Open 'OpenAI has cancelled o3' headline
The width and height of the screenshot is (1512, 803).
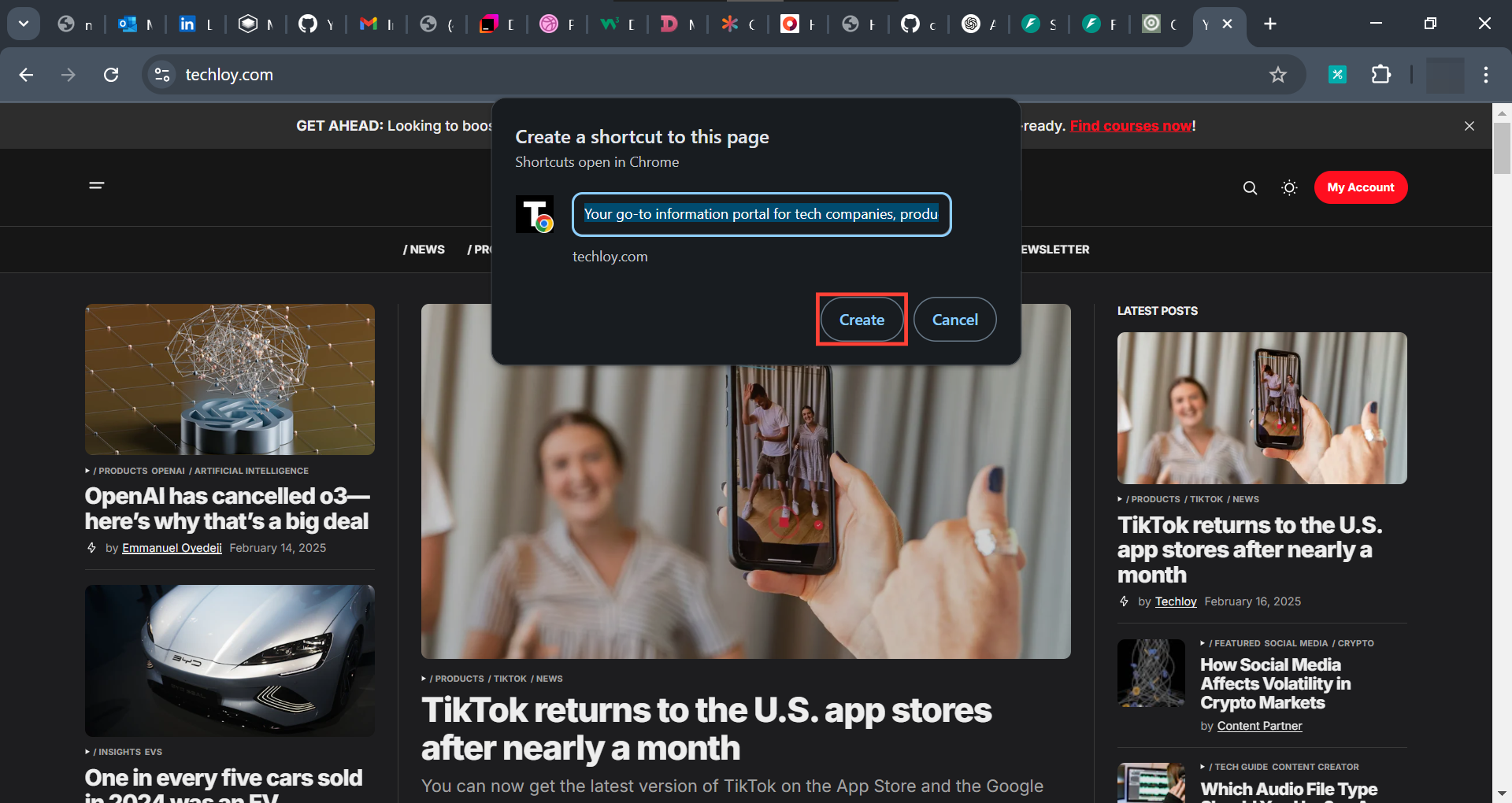(x=227, y=509)
